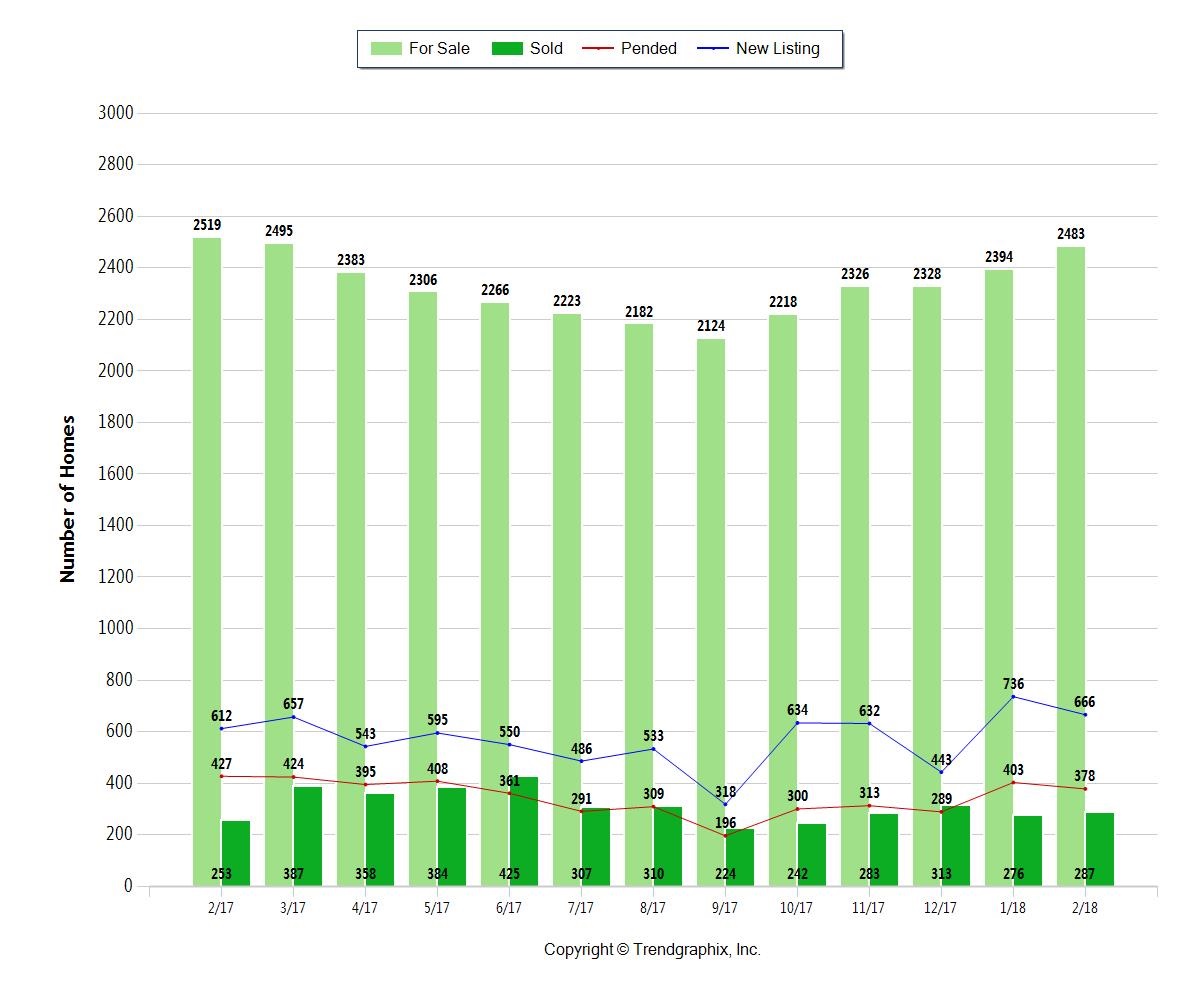Click the Pended data point at 196
Screen dimensions: 1200x1000
click(x=725, y=836)
